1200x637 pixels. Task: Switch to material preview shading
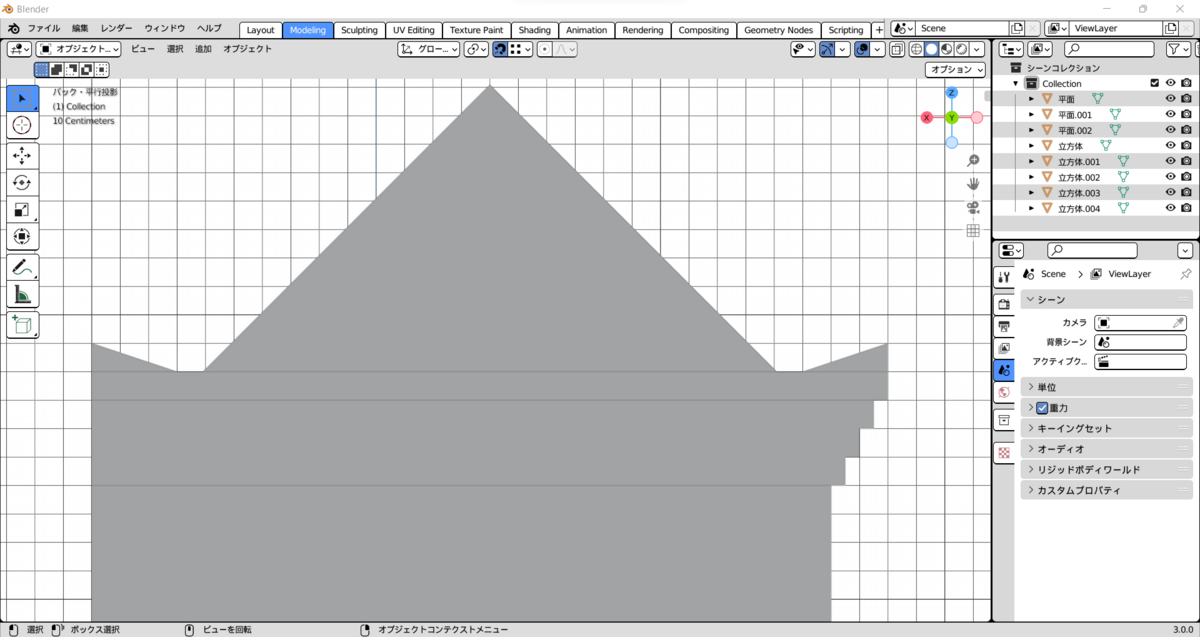click(x=946, y=49)
